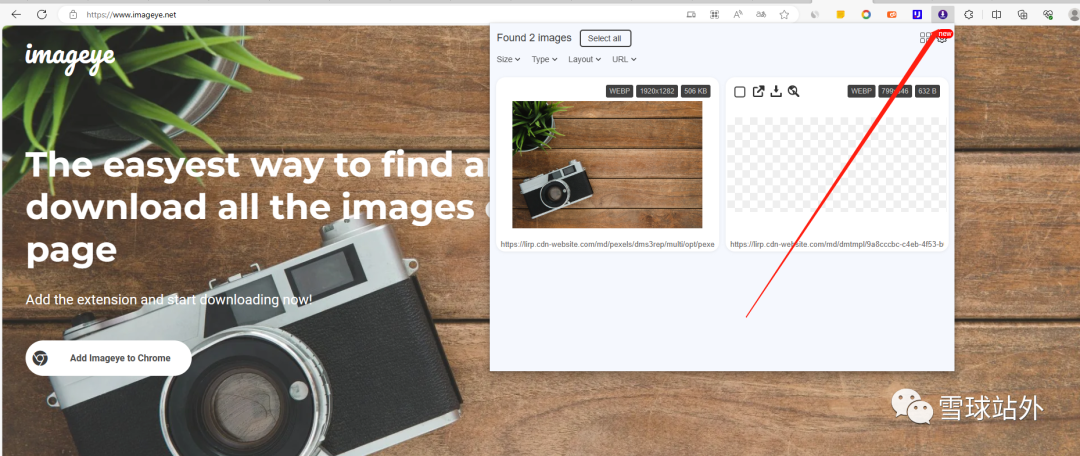This screenshot has width=1080, height=456.
Task: Open second image in new tab
Action: point(758,91)
